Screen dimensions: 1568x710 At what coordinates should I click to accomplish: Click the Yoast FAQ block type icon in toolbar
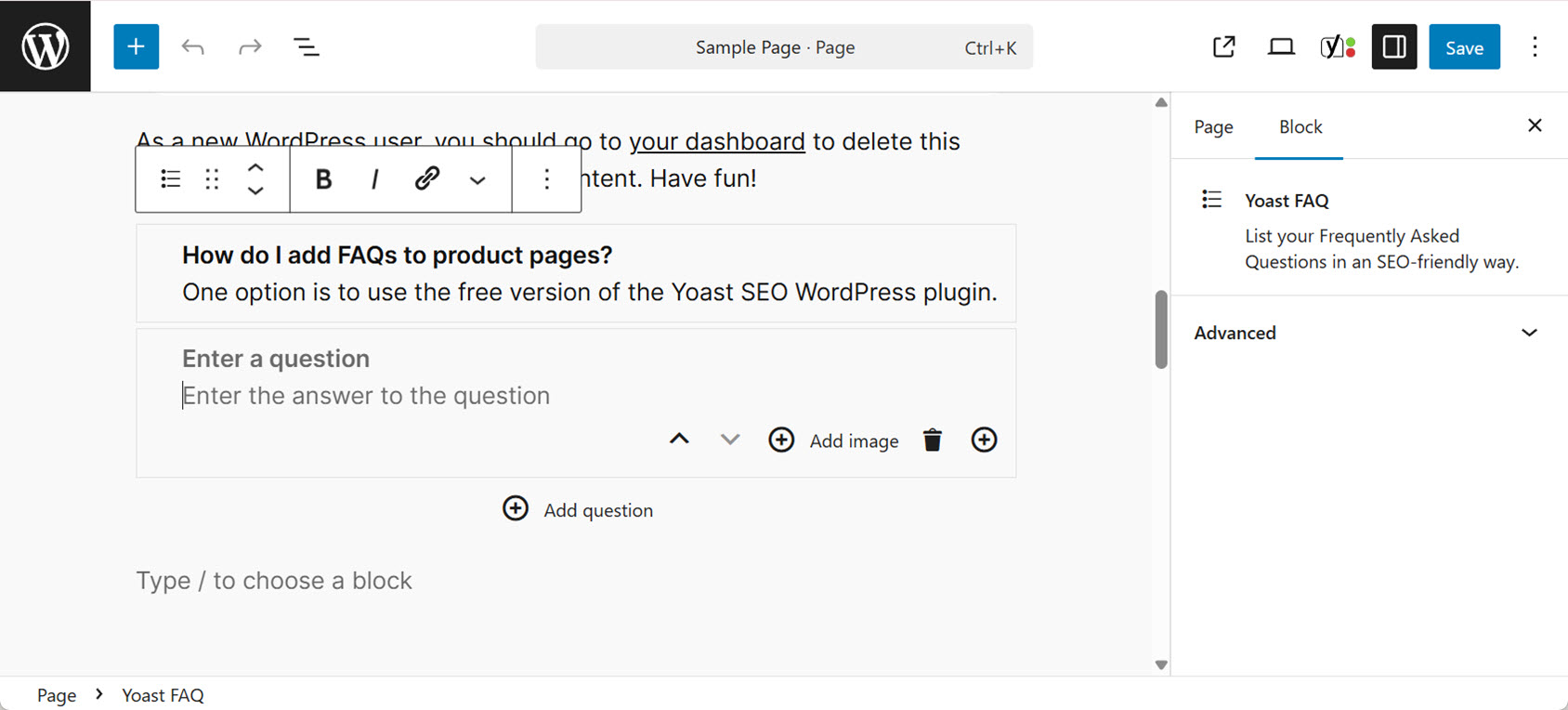click(x=170, y=178)
